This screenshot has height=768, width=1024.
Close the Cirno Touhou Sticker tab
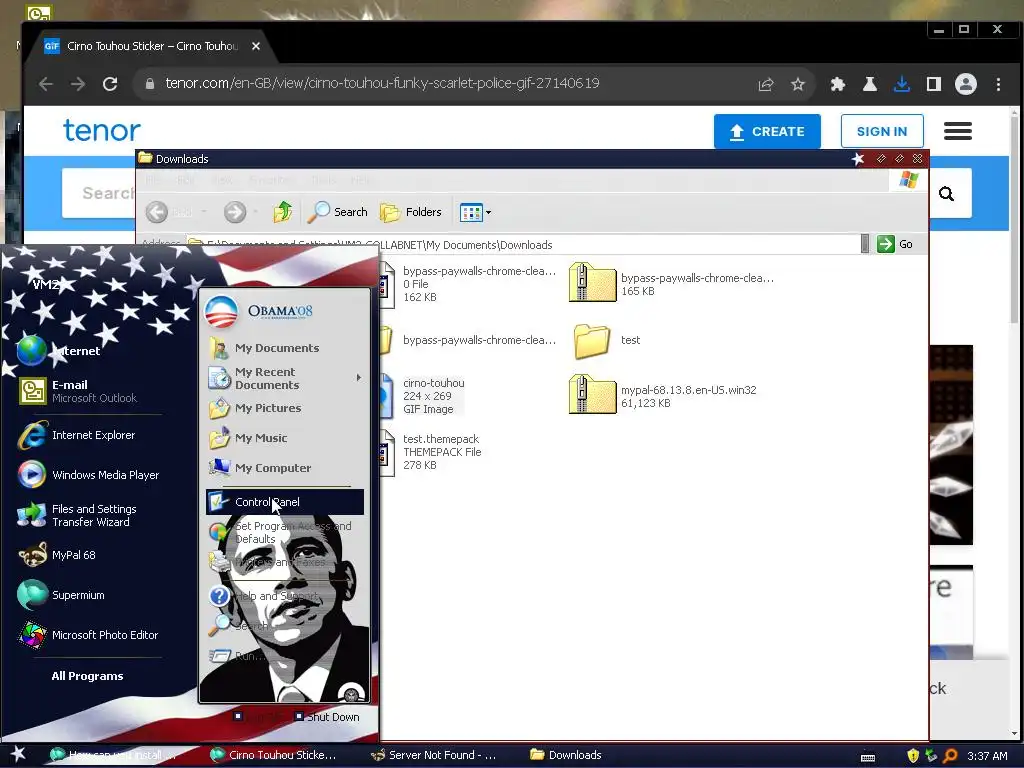(x=256, y=46)
